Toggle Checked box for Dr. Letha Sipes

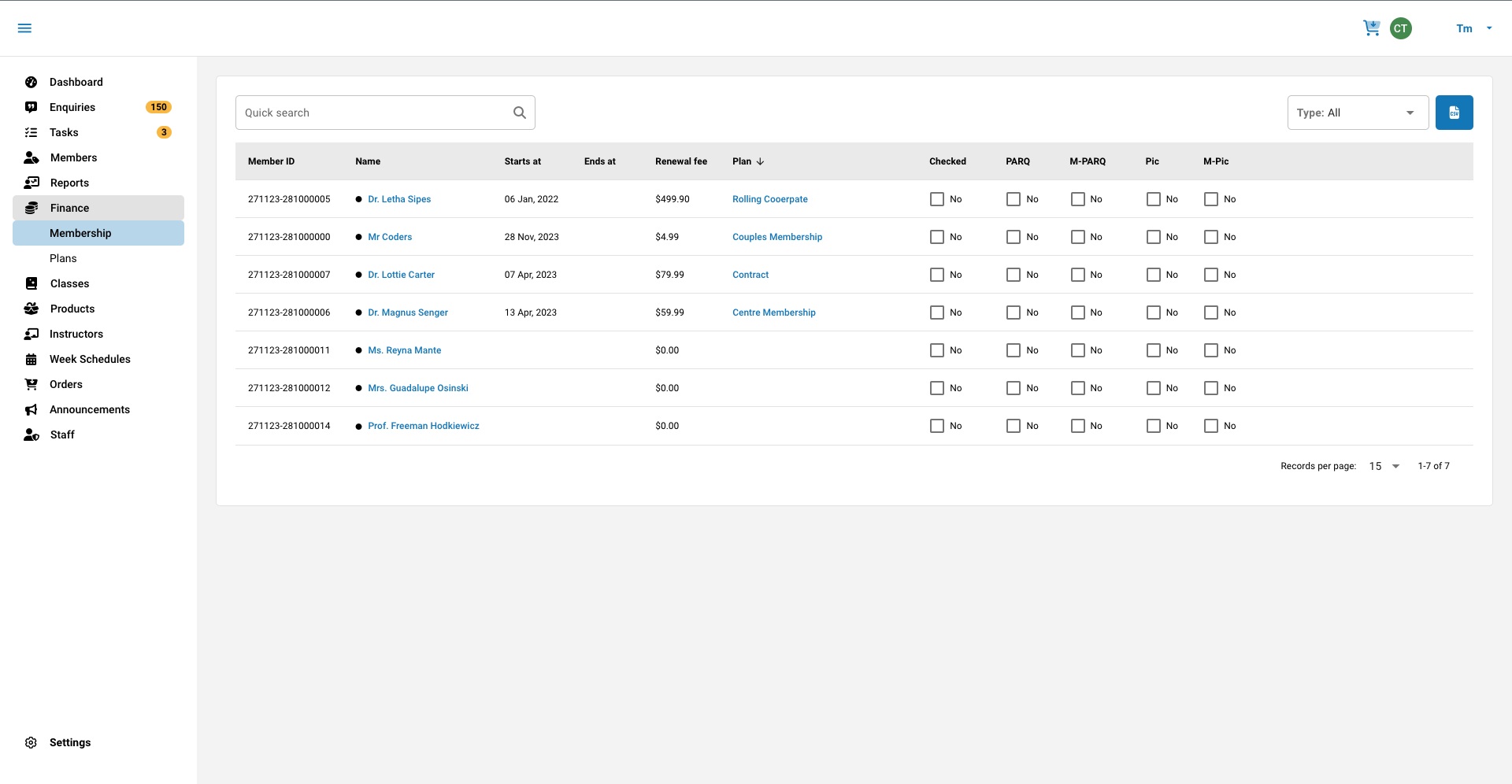pos(936,199)
